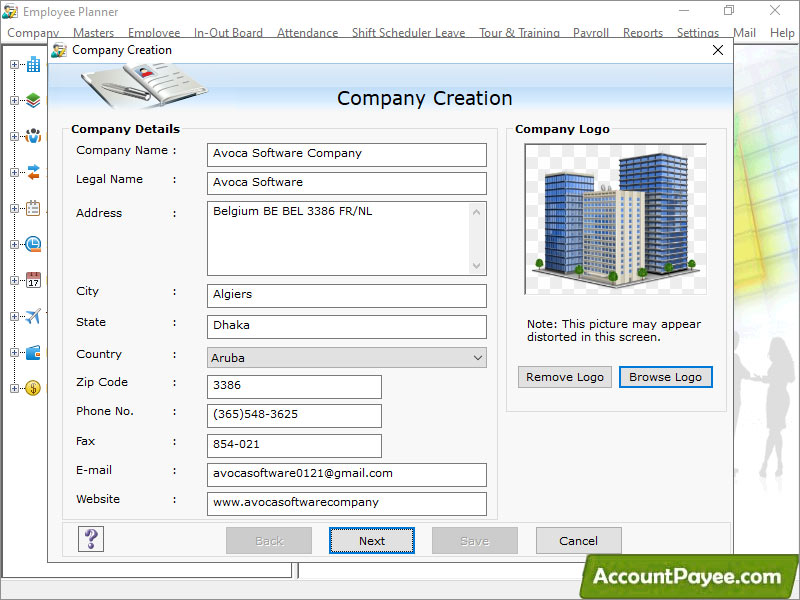The image size is (800, 600).
Task: Click the City field containing Algiers
Action: point(346,295)
